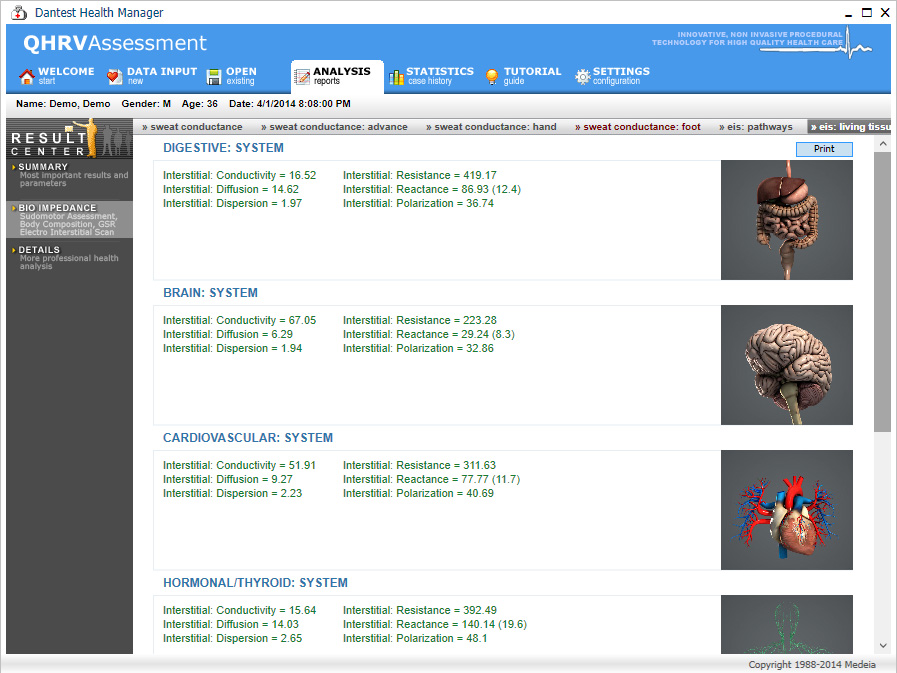Open the DATA INPUT new tab
The height and width of the screenshot is (673, 897).
tap(152, 76)
